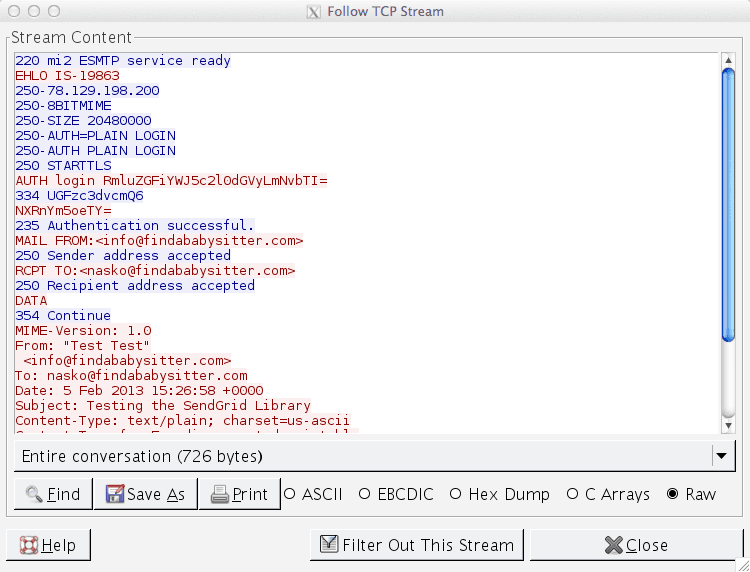Click the minimize window button

(x=34, y=11)
